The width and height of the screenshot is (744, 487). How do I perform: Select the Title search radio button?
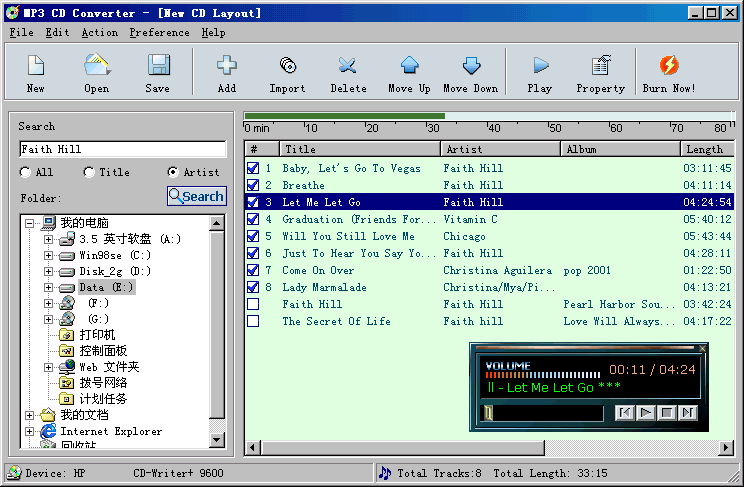pos(89,172)
